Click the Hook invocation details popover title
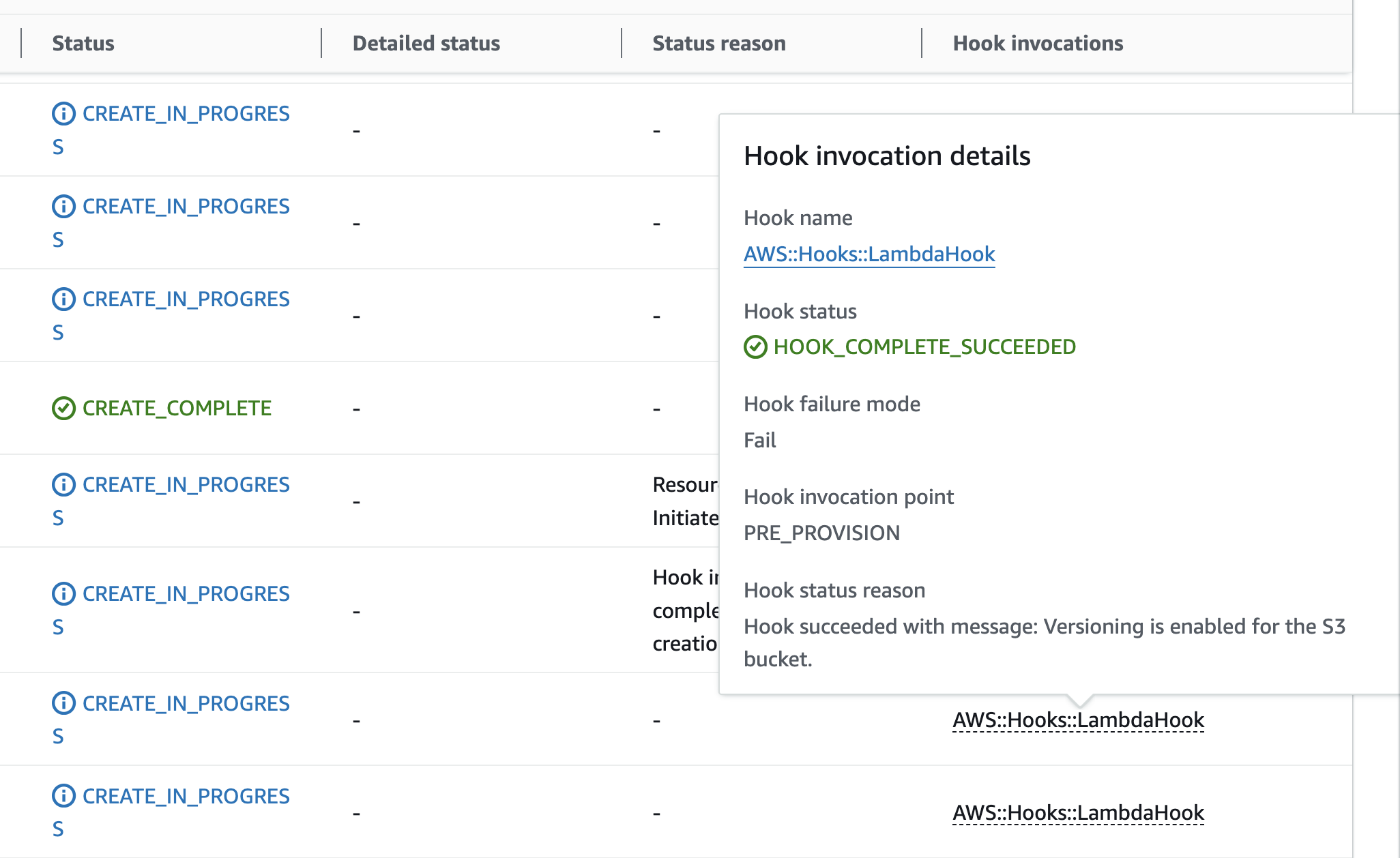Image resolution: width=1400 pixels, height=858 pixels. click(887, 156)
